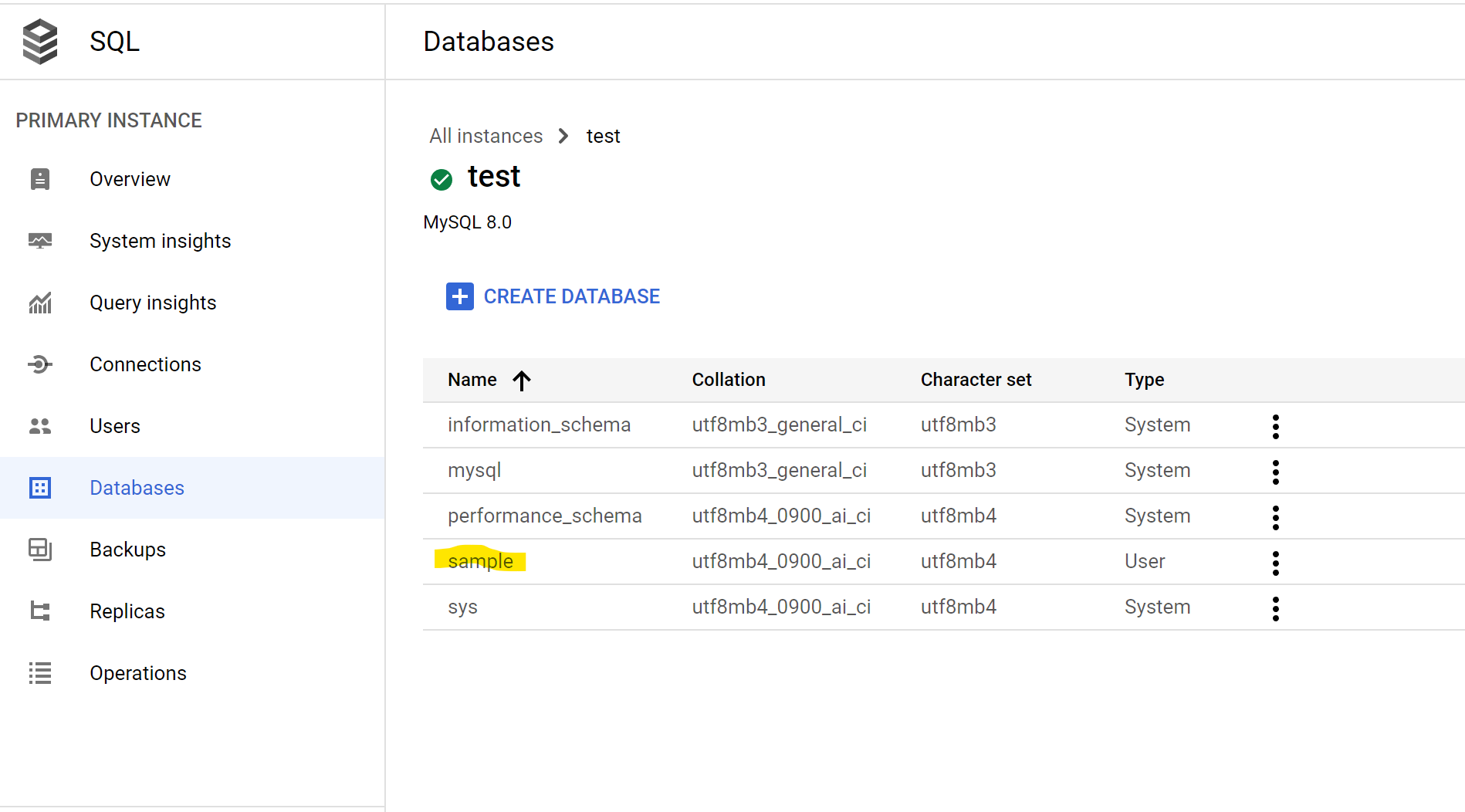Open the Users section
Screen dimensions: 1465x812
[x=115, y=426]
